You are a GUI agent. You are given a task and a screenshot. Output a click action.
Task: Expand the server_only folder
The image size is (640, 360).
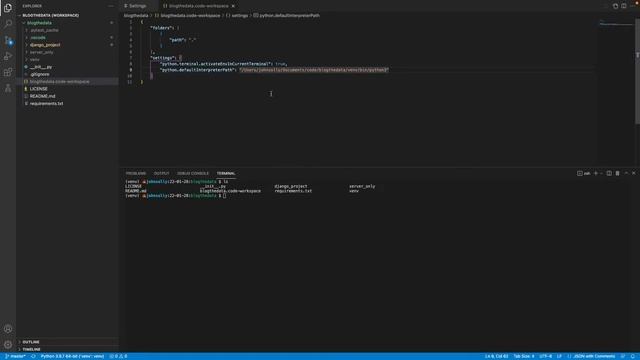coord(67,52)
